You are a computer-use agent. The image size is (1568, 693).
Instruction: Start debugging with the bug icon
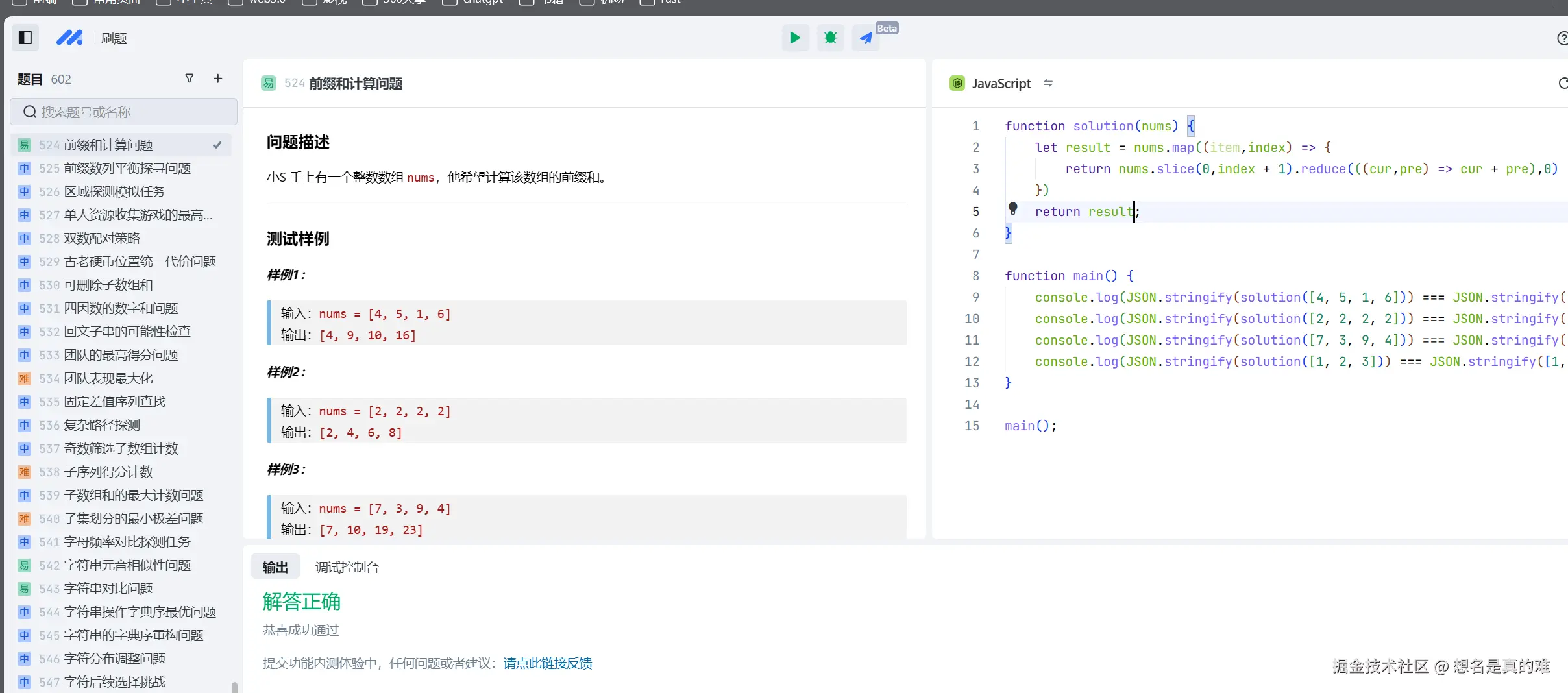(830, 38)
